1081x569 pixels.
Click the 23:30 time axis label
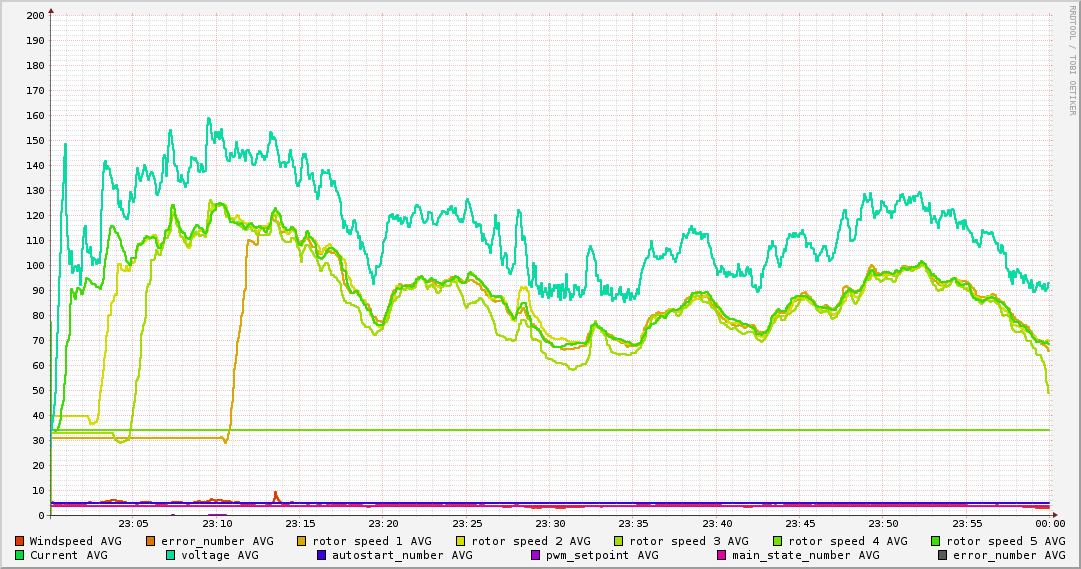pos(550,524)
